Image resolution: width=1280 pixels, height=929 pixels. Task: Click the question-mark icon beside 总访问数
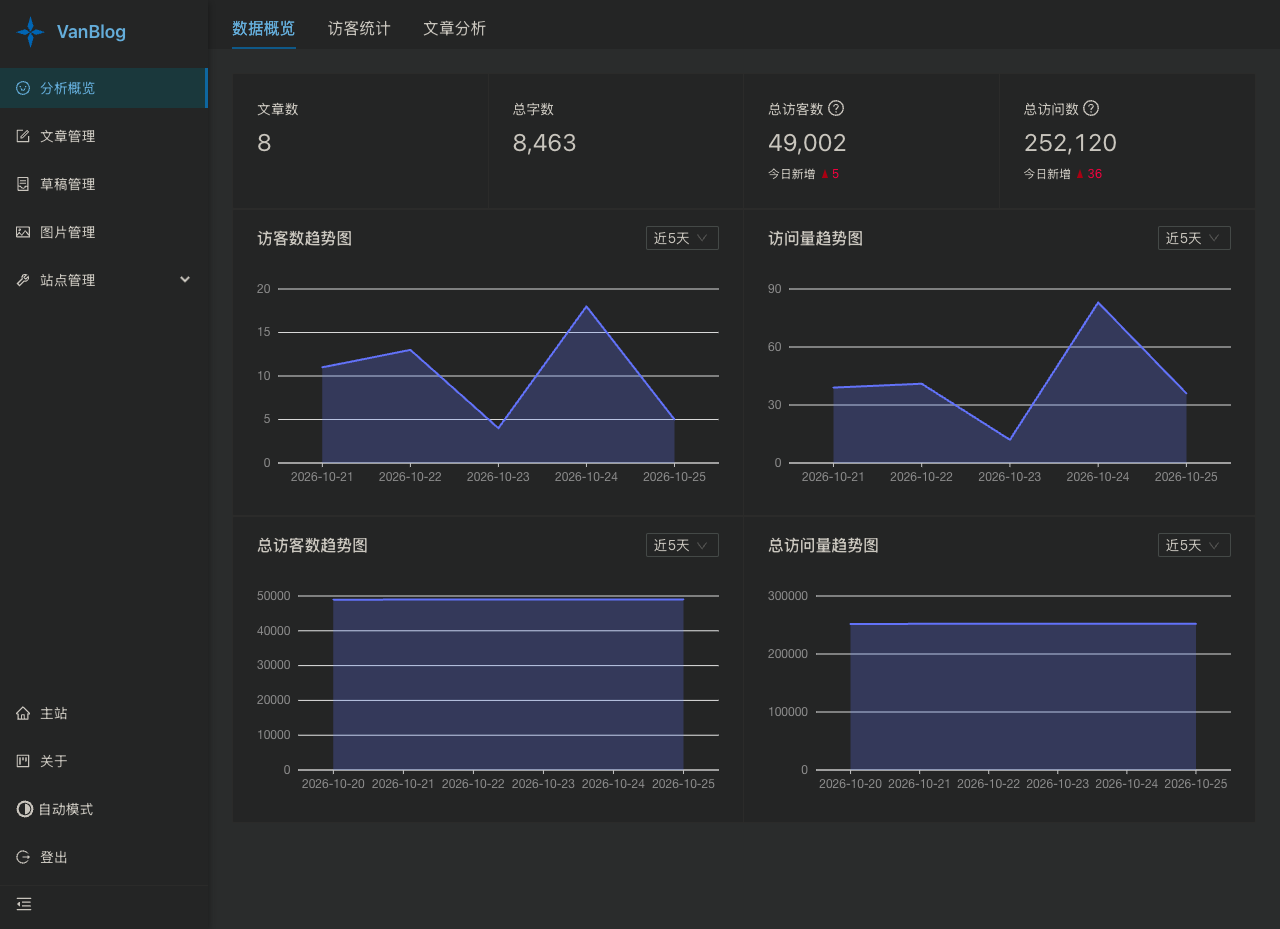click(x=1092, y=108)
